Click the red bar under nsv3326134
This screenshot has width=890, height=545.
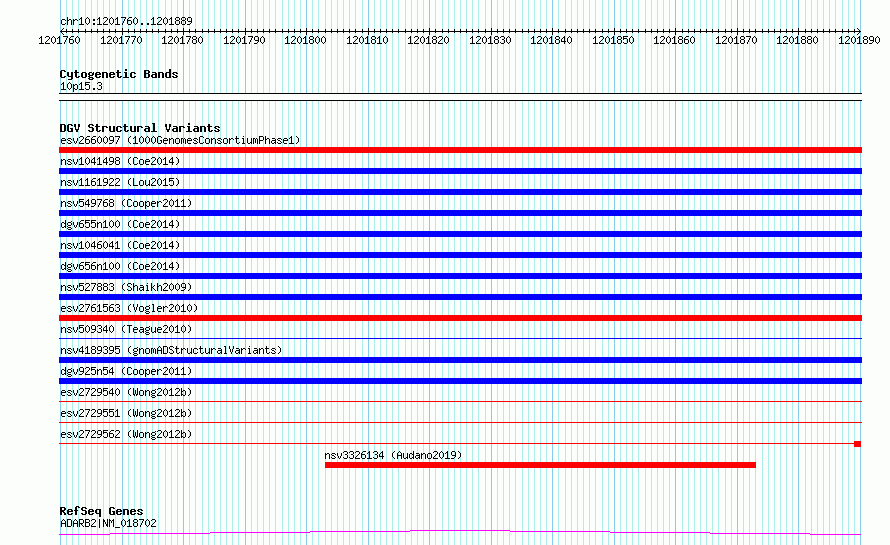click(540, 465)
